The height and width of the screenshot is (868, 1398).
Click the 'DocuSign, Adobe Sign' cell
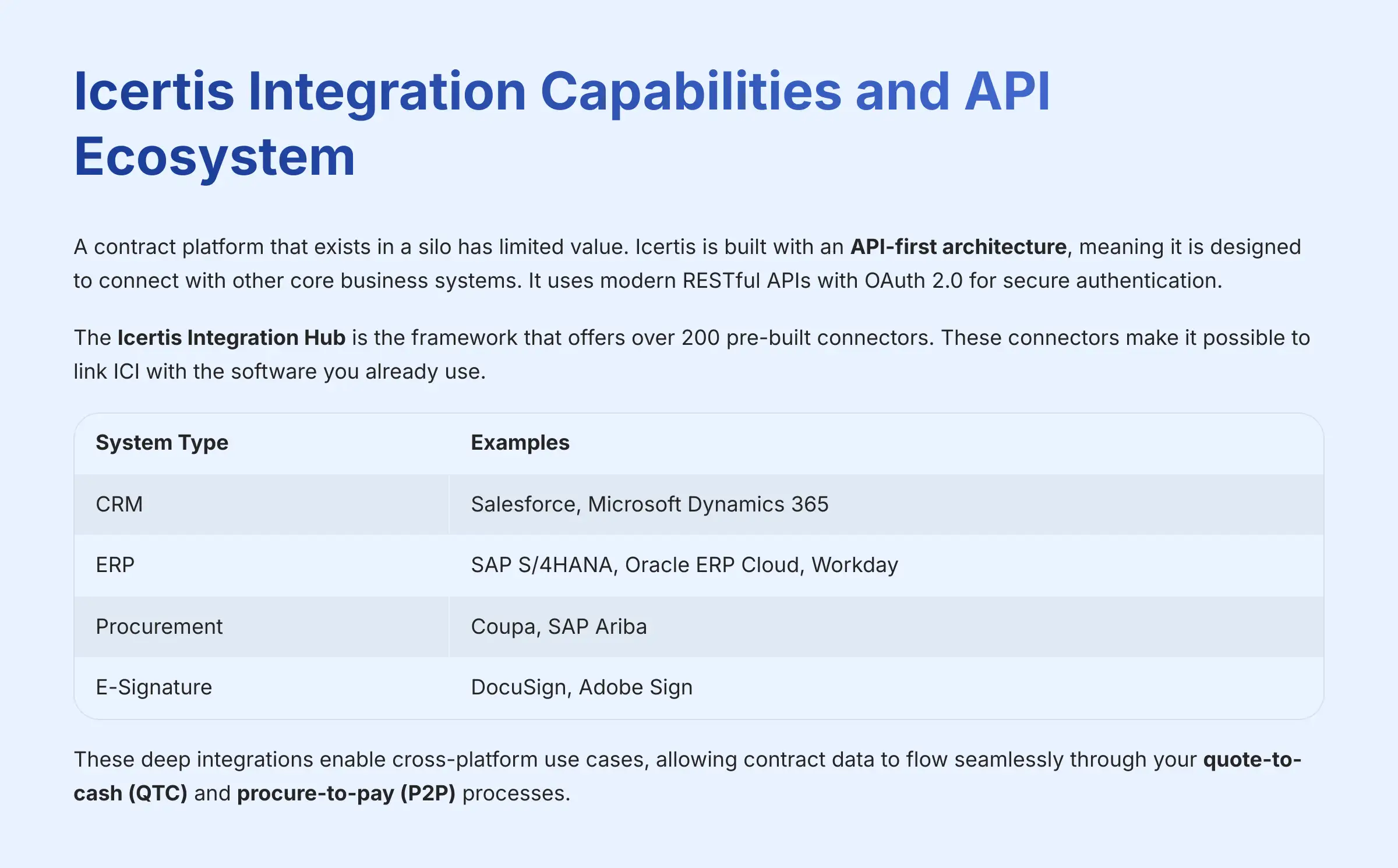[x=886, y=687]
